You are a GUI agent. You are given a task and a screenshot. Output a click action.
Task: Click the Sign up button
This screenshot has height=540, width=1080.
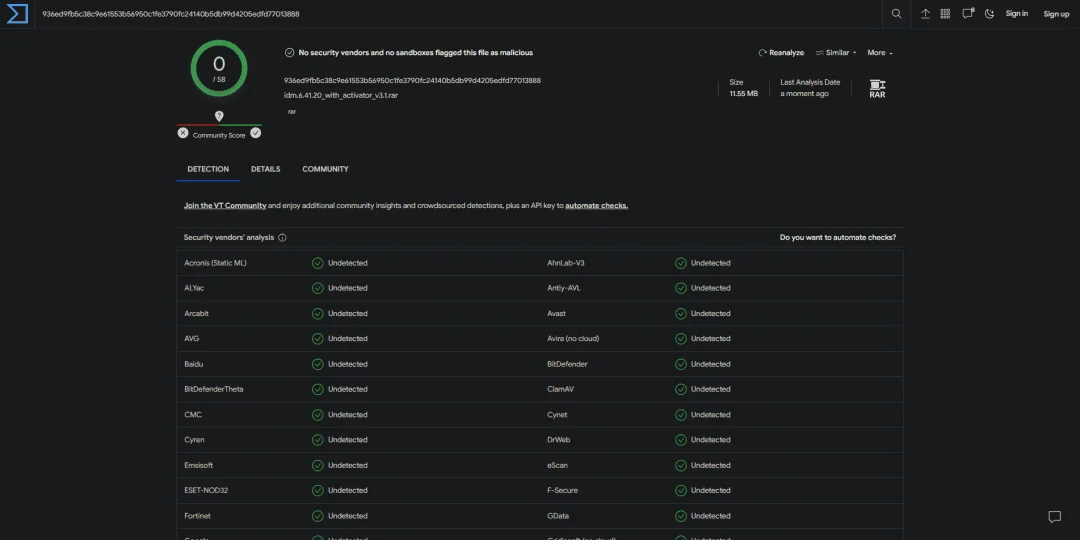[1056, 14]
